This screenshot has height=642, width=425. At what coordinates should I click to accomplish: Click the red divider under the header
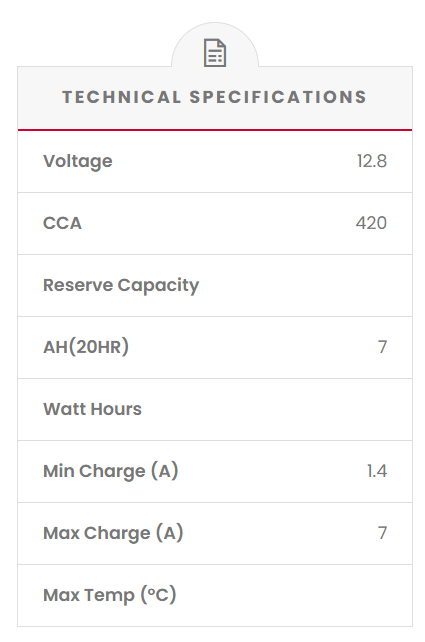pyautogui.click(x=215, y=130)
